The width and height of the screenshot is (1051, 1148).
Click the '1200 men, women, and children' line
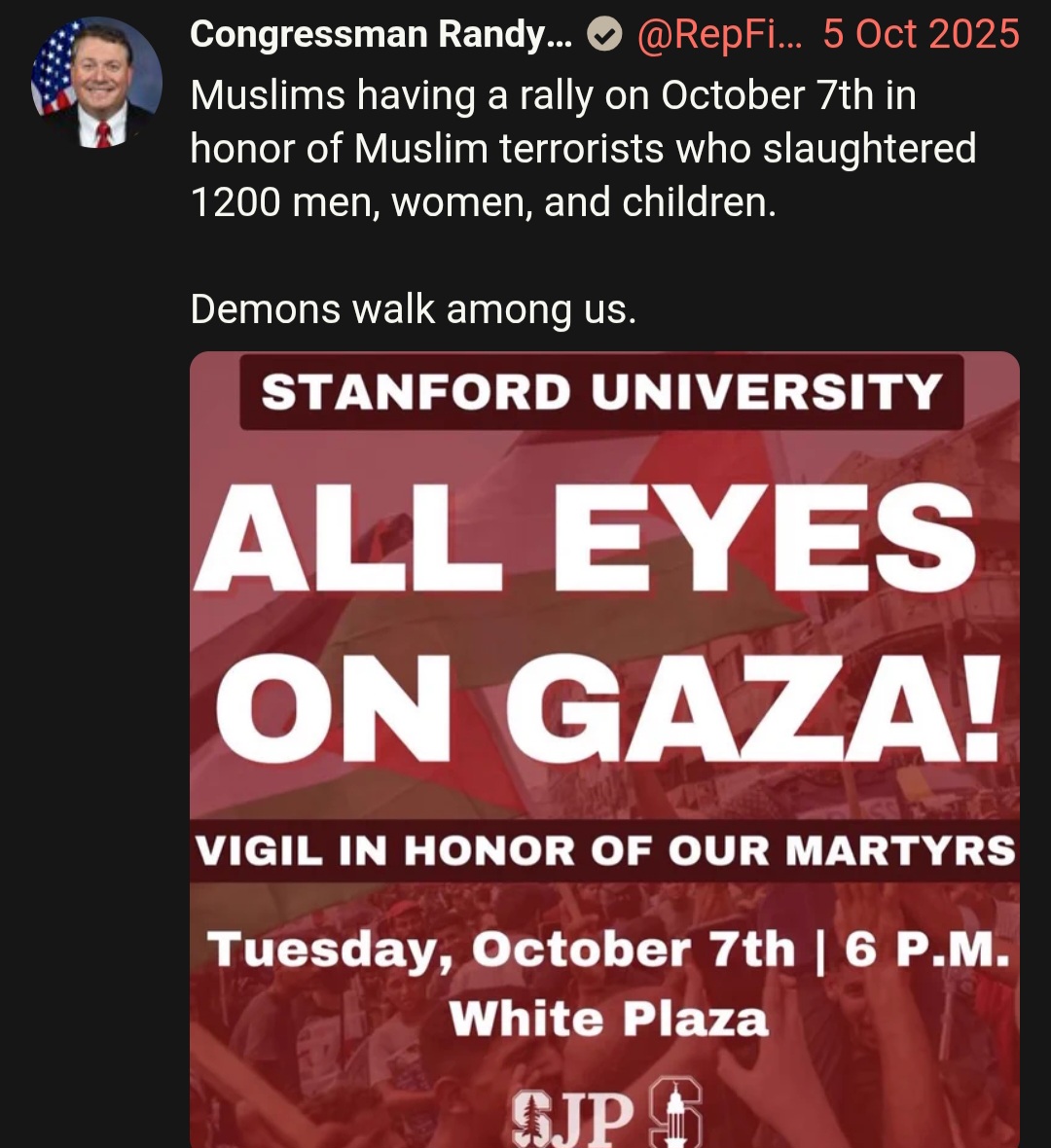tap(483, 202)
